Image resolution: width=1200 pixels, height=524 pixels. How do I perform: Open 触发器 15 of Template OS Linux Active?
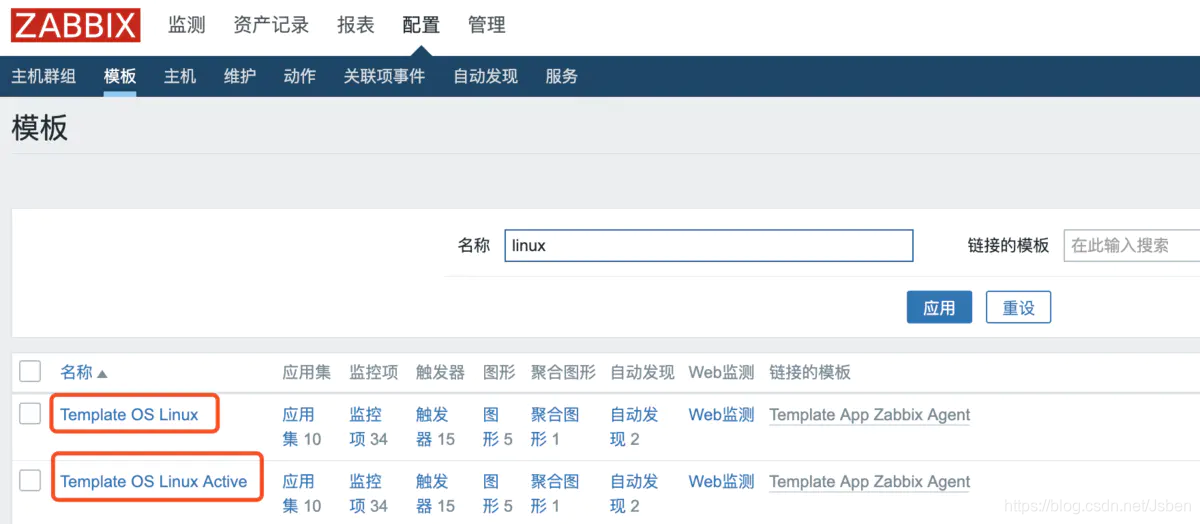[435, 493]
